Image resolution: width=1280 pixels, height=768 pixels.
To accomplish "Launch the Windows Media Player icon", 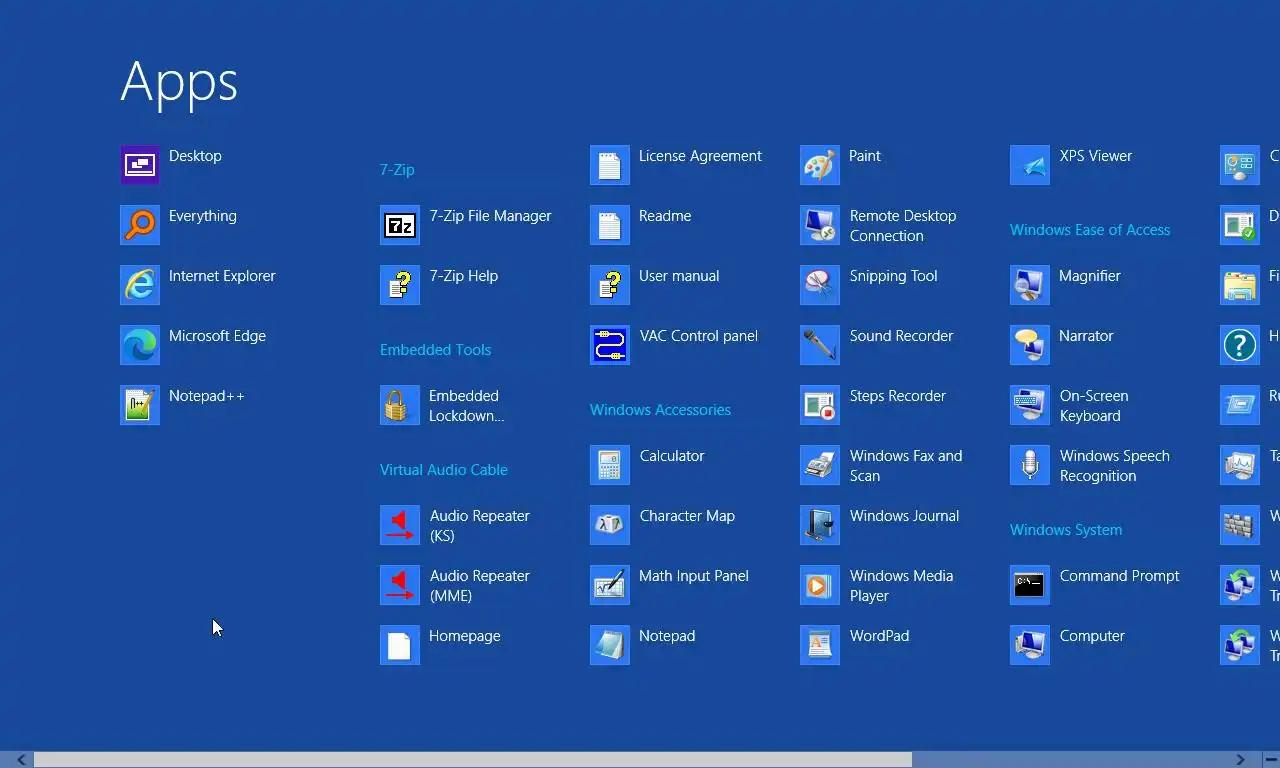I will [820, 585].
